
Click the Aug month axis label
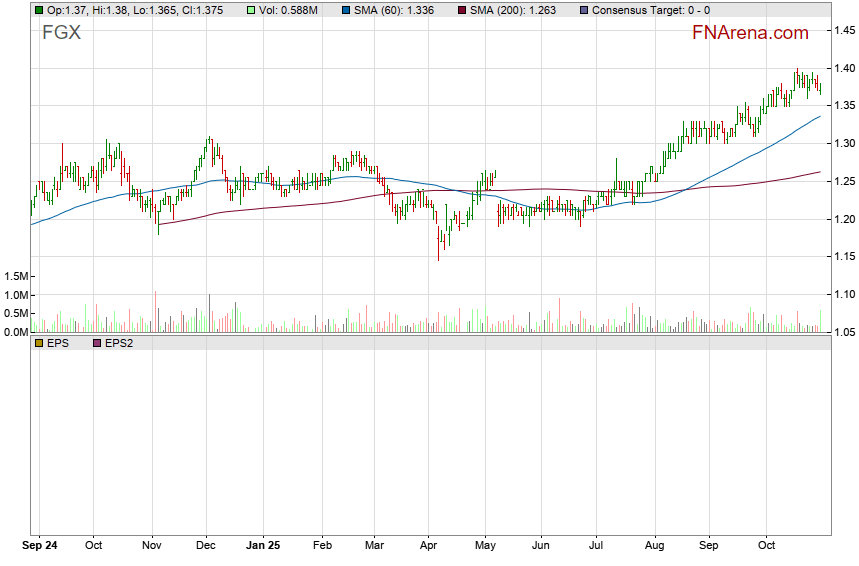click(653, 547)
